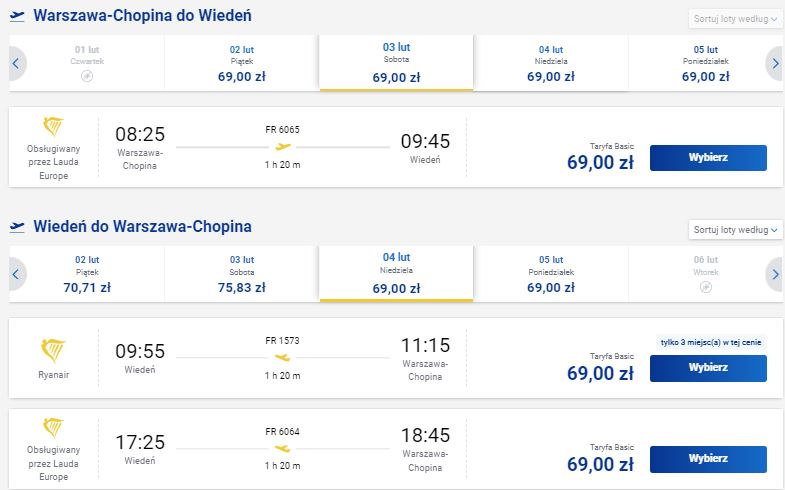Choose the 17:25 flight FR 6064 with Wybierz
This screenshot has height=490, width=785.
pyautogui.click(x=708, y=459)
